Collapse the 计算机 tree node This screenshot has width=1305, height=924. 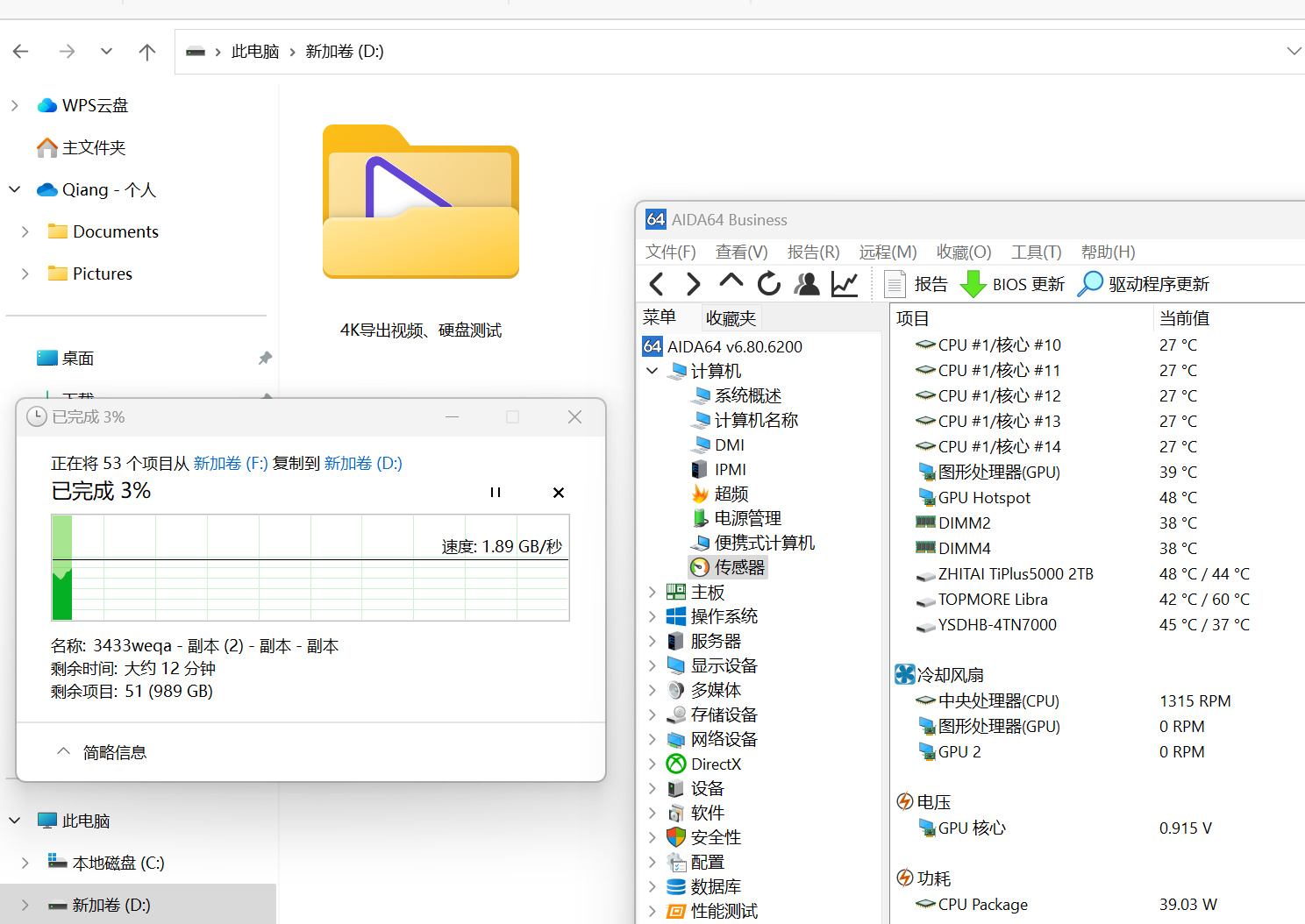pos(652,371)
